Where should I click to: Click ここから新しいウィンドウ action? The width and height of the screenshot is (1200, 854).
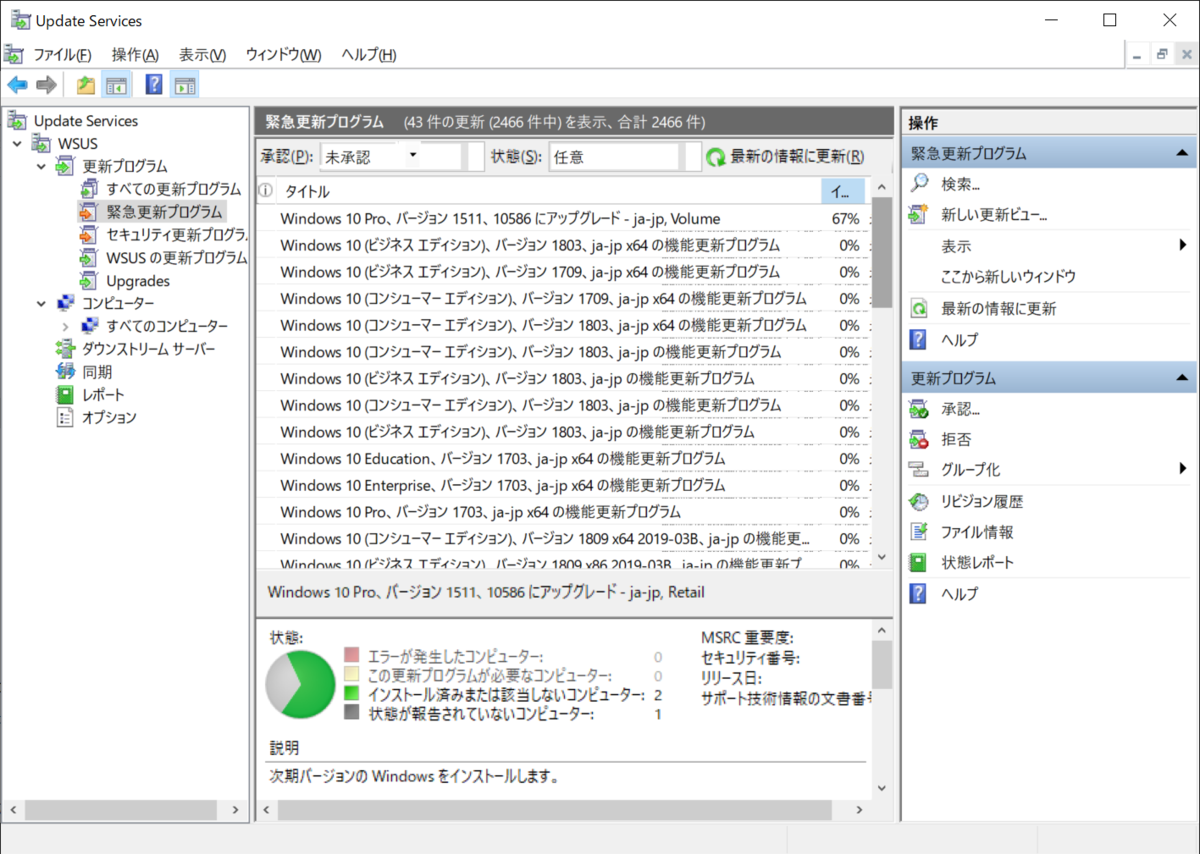point(1008,277)
